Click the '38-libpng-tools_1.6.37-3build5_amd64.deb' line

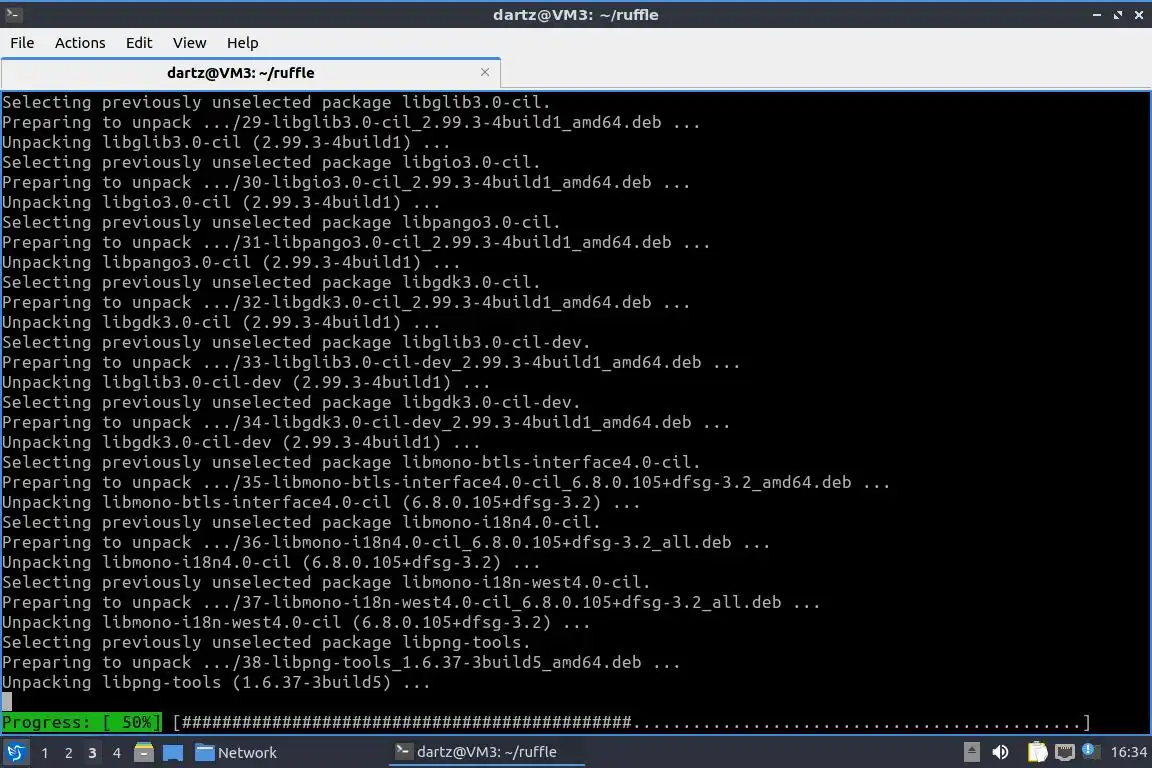pos(341,662)
